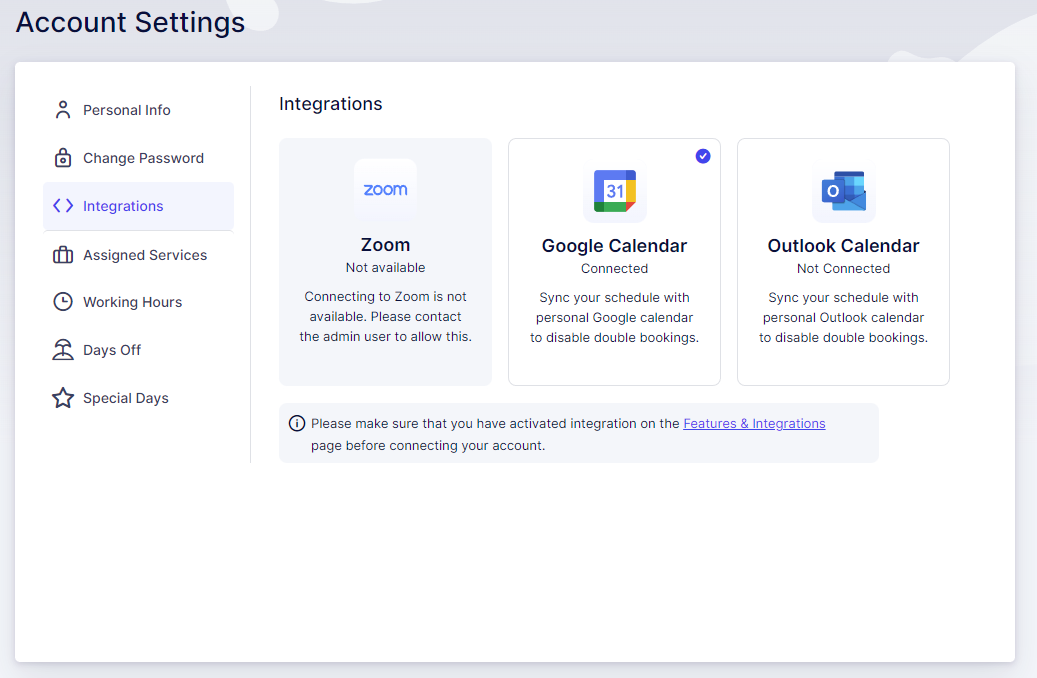Click the Special Days star icon

(63, 398)
